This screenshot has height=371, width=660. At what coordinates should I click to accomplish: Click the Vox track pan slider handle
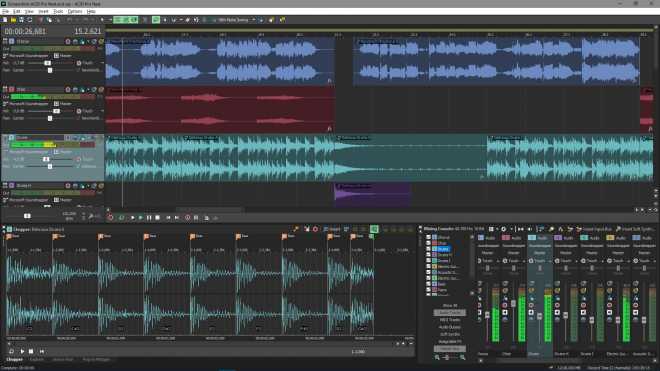tap(50, 118)
